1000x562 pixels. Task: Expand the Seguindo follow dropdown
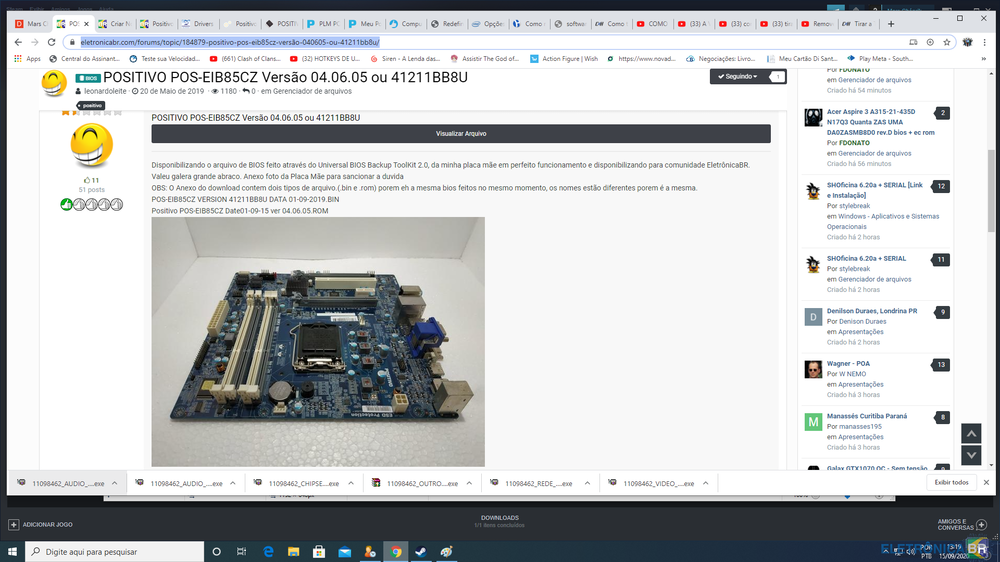pyautogui.click(x=738, y=77)
